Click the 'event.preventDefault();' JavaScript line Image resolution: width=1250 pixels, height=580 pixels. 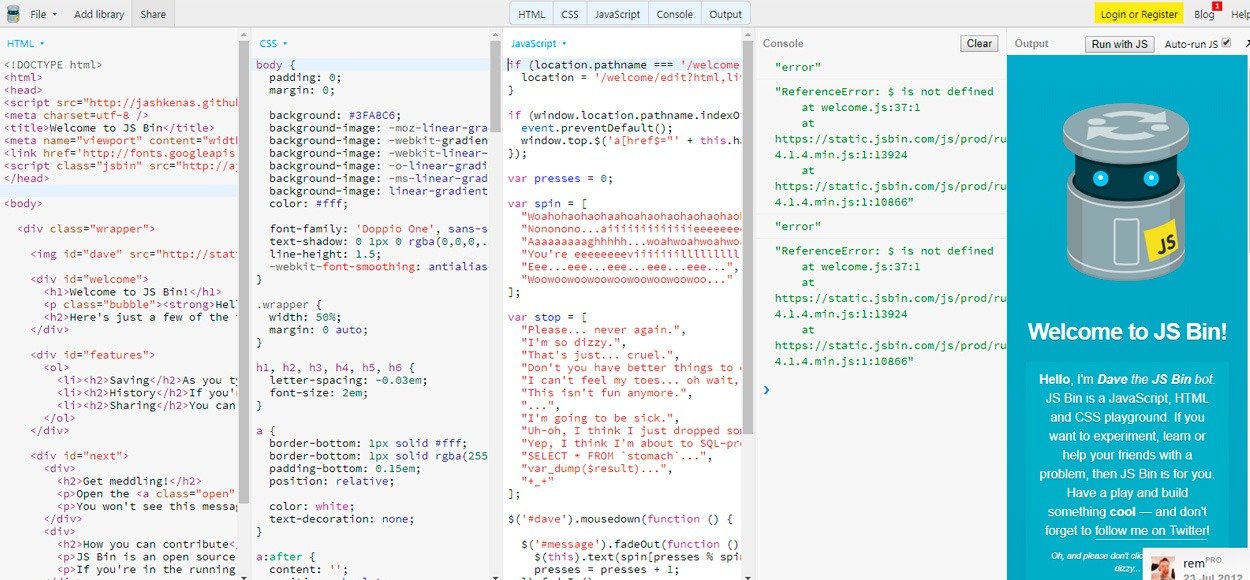(597, 128)
